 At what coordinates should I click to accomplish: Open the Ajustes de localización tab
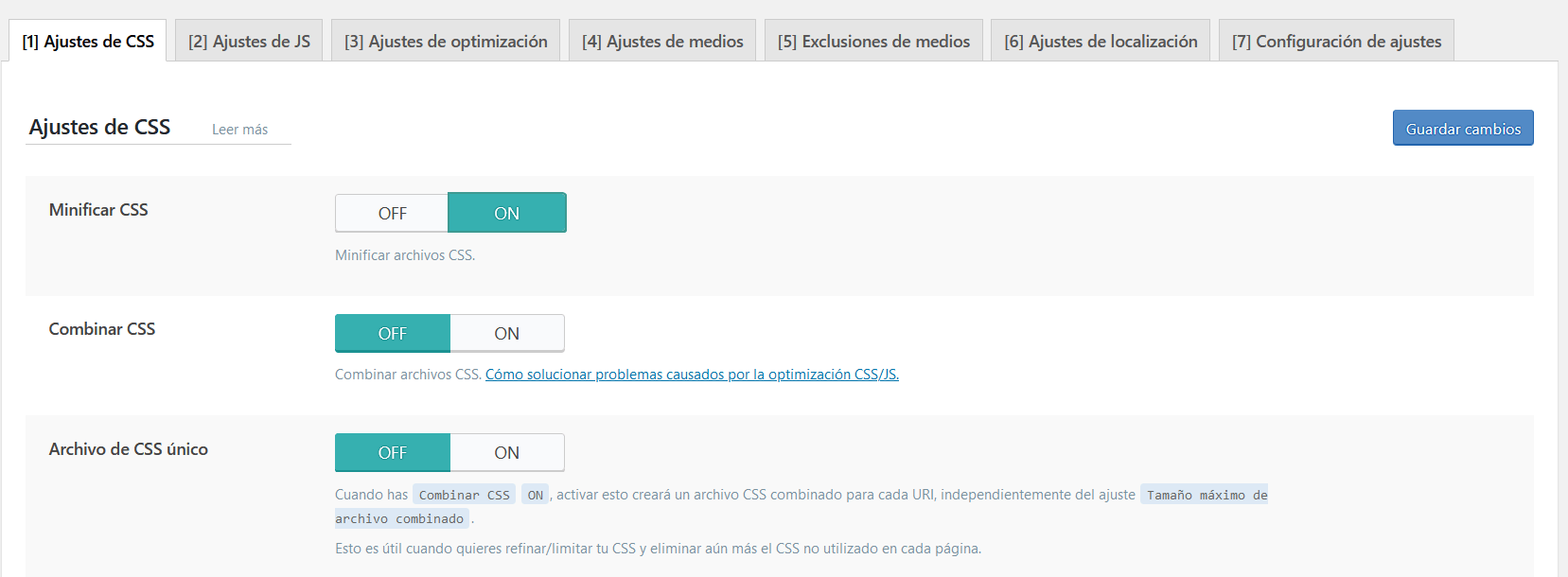(x=1101, y=41)
